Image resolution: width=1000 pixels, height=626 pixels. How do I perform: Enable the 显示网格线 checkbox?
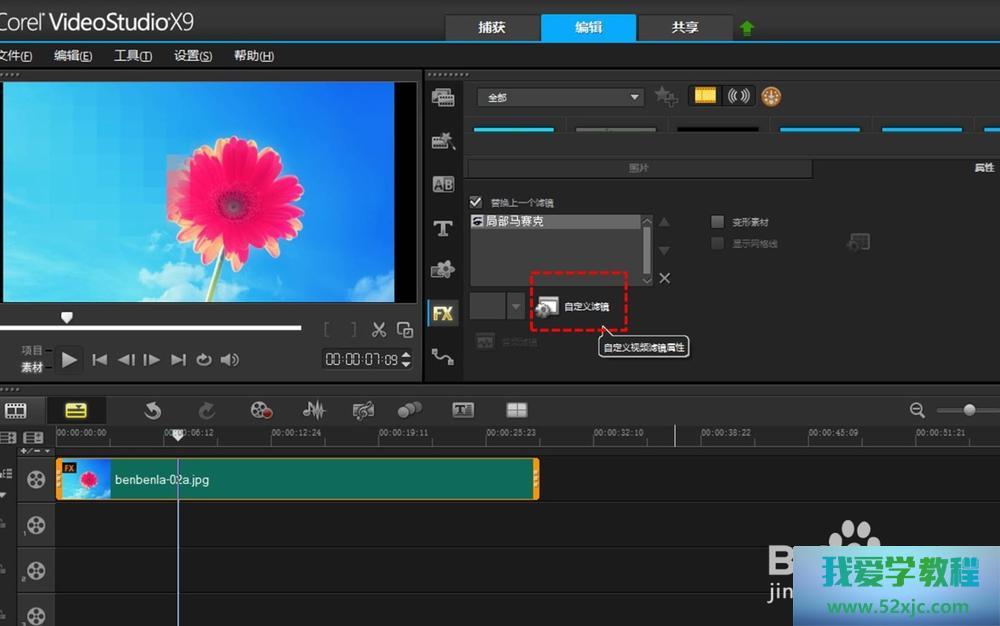[717, 243]
